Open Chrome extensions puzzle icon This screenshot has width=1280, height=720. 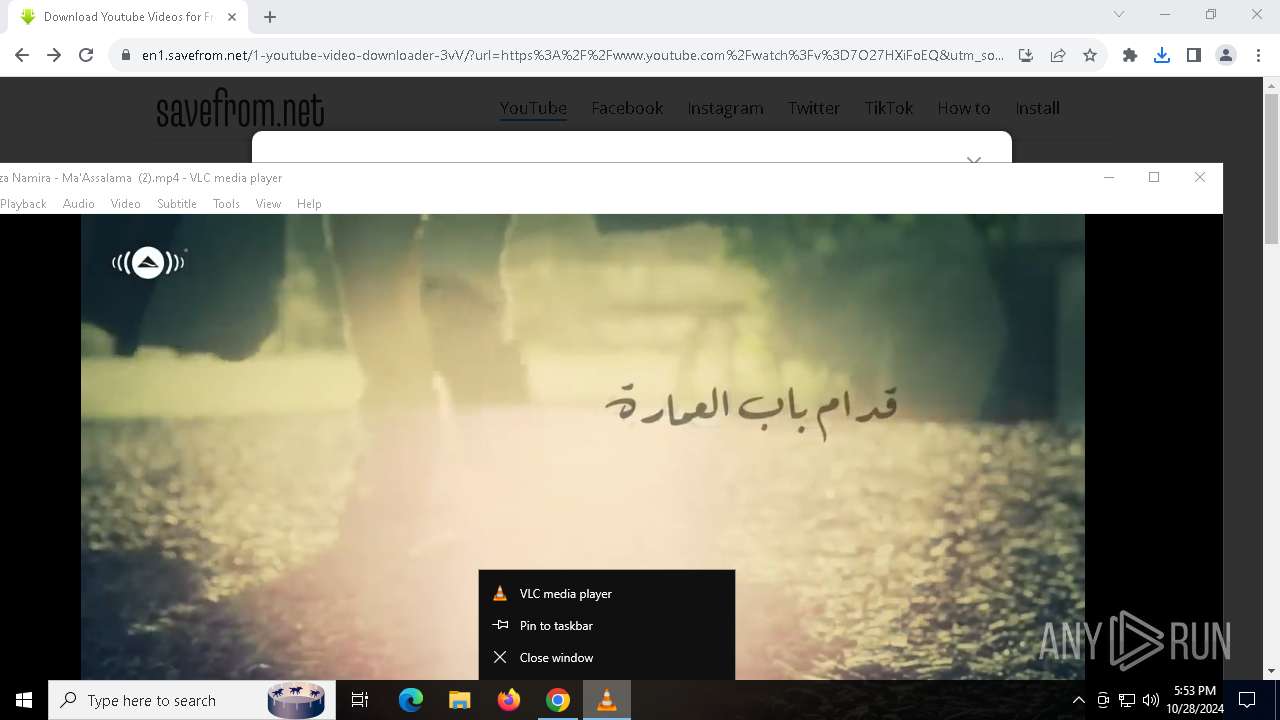1130,56
